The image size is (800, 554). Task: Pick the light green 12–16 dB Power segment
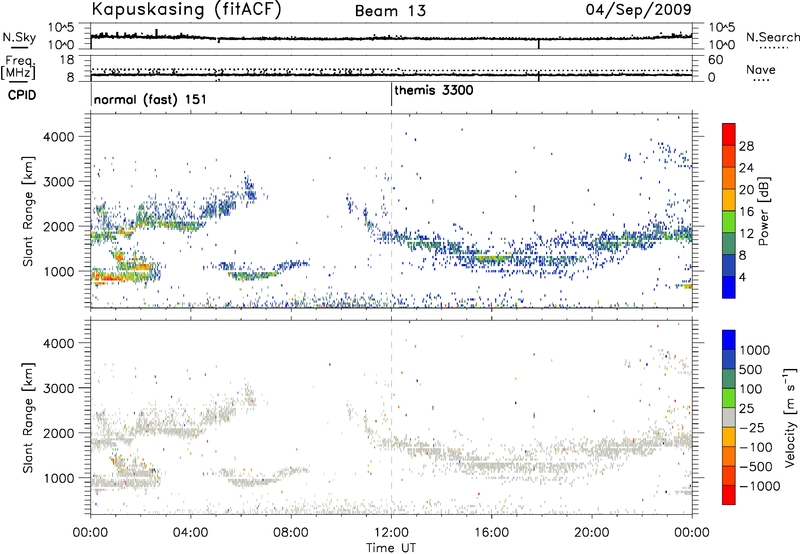coord(729,221)
